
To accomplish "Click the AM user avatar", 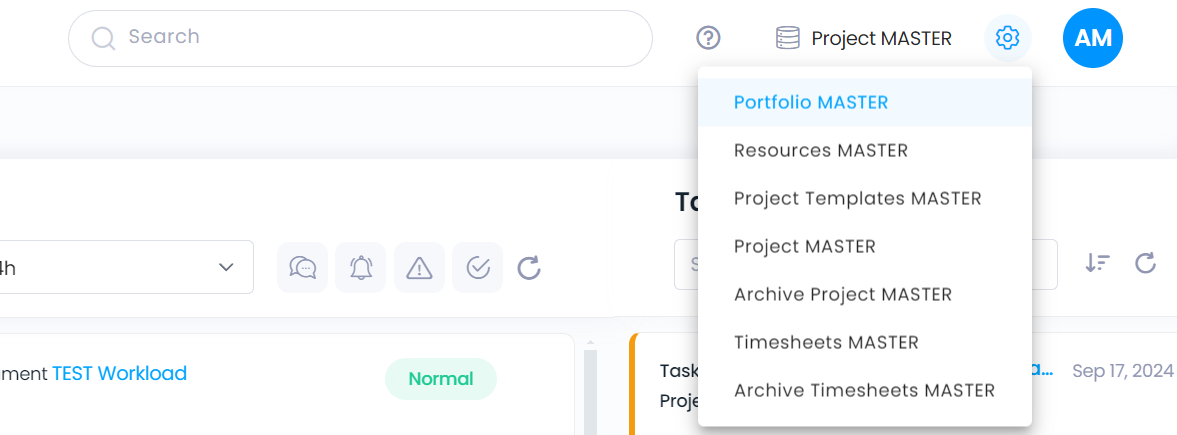I will tap(1092, 38).
